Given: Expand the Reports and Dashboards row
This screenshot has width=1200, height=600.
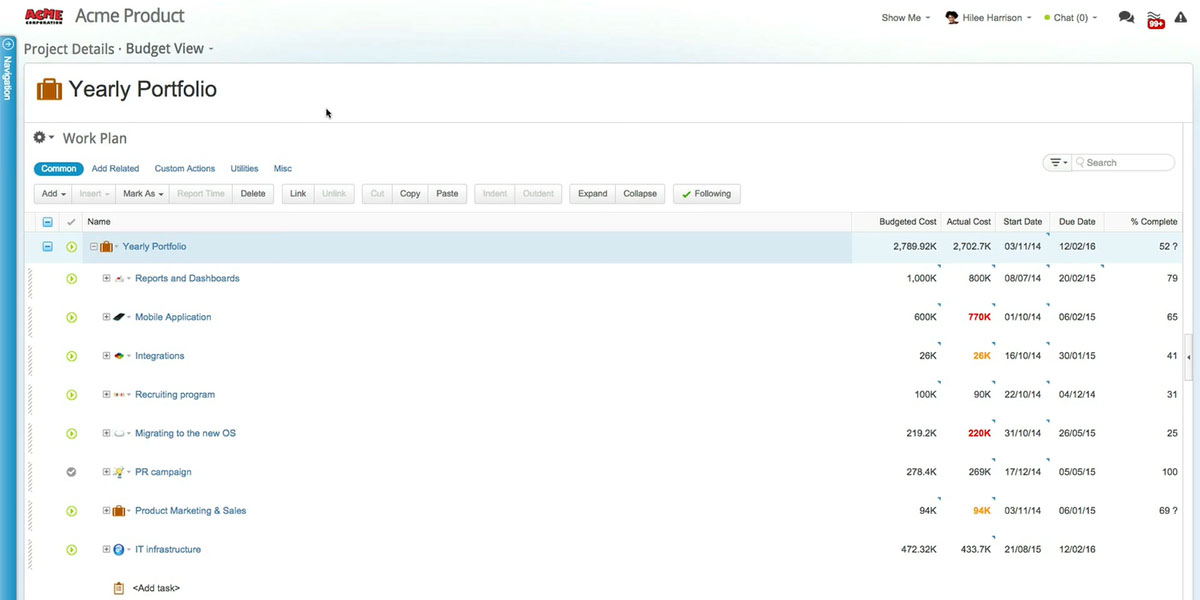Looking at the screenshot, I should click(107, 279).
